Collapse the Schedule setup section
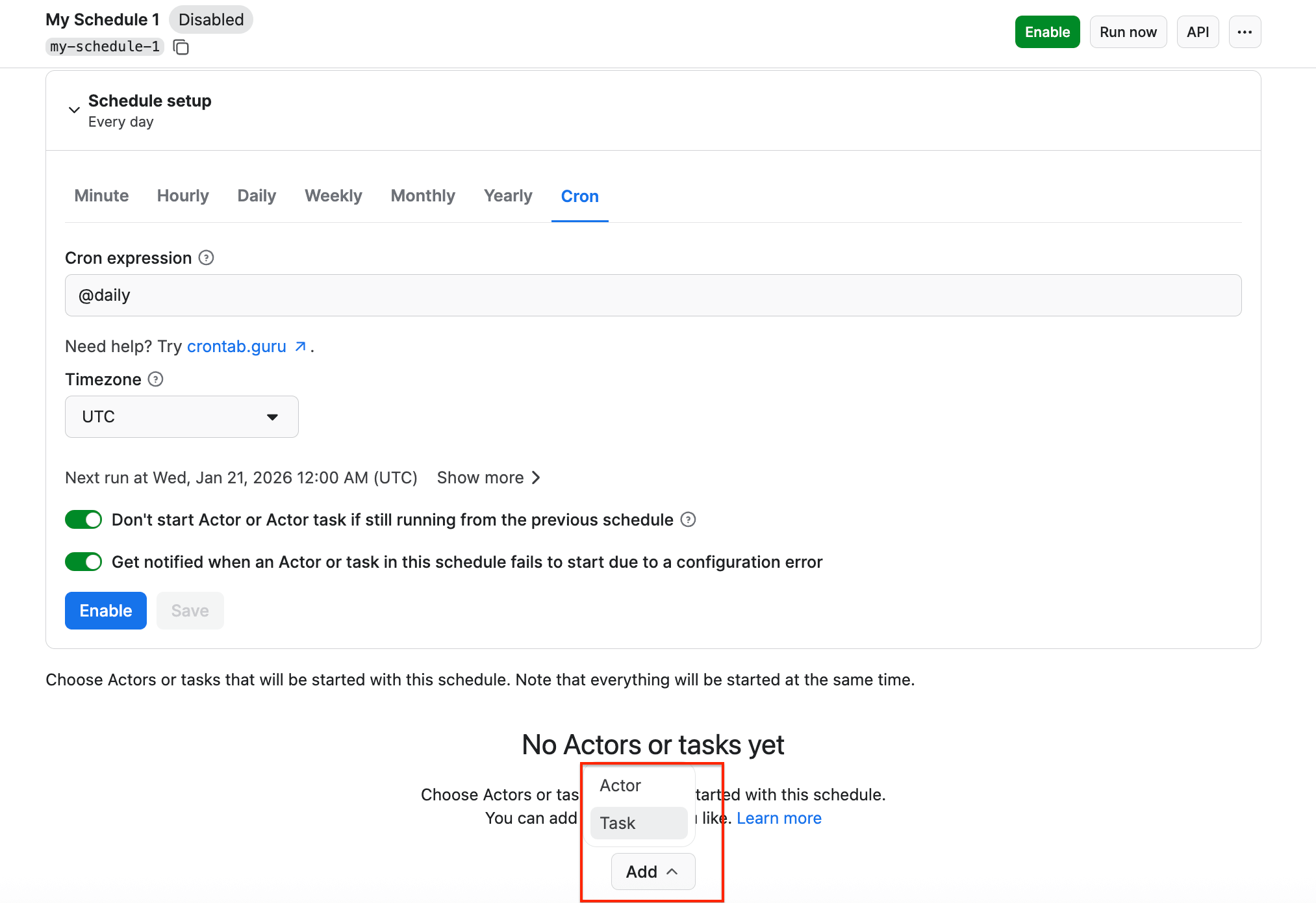Screen dimensions: 1316x903 (x=74, y=110)
